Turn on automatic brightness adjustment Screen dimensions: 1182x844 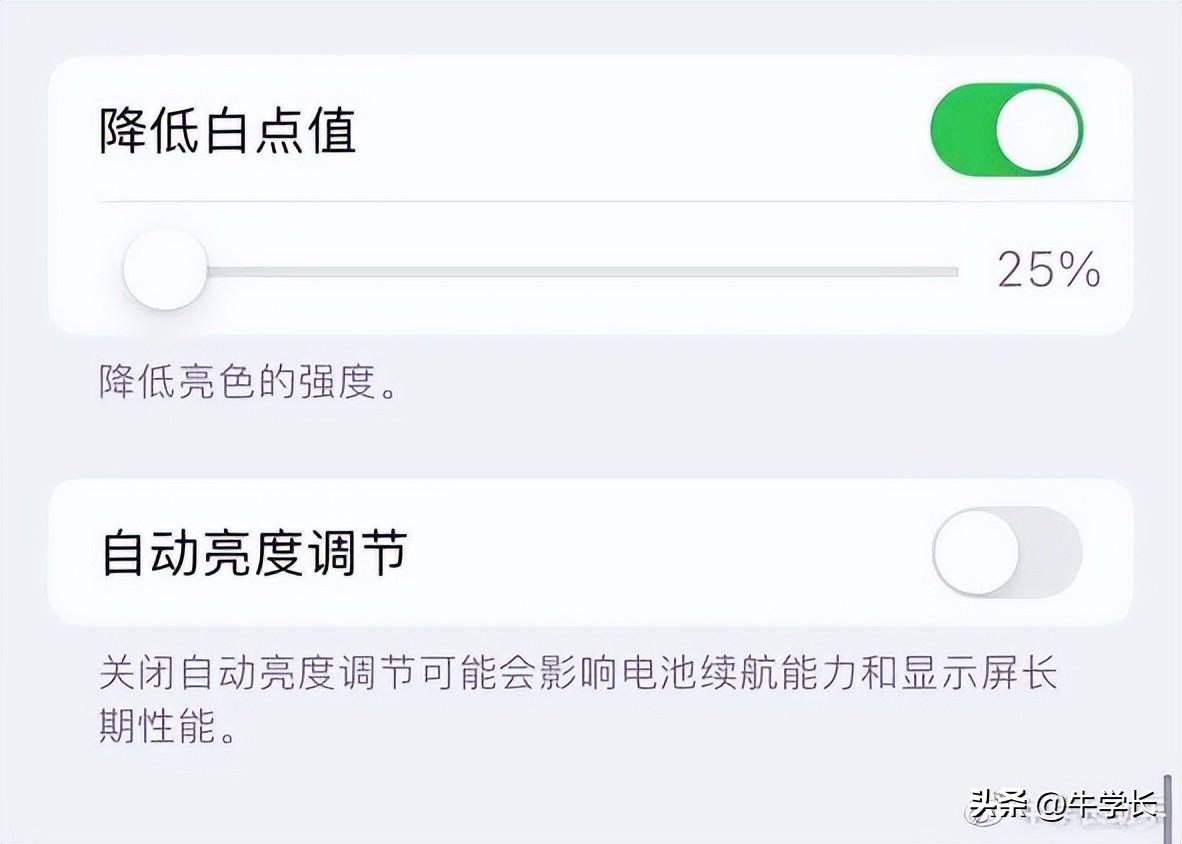point(1005,551)
